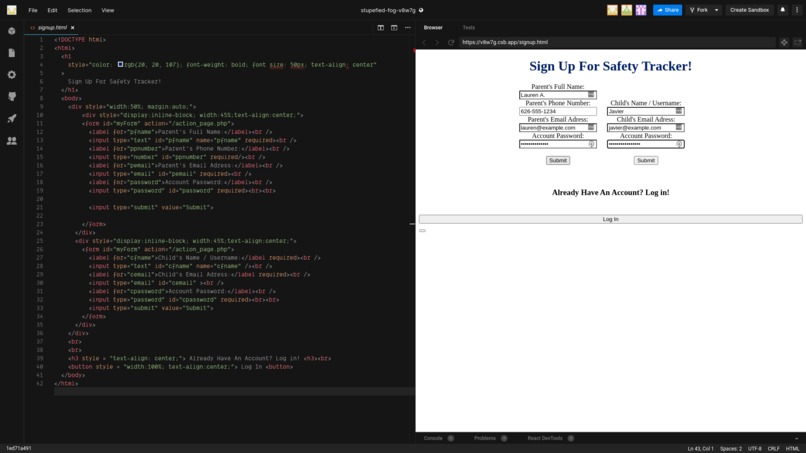Open the Explorer file sidebar panel
The image size is (806, 453).
coord(12,53)
